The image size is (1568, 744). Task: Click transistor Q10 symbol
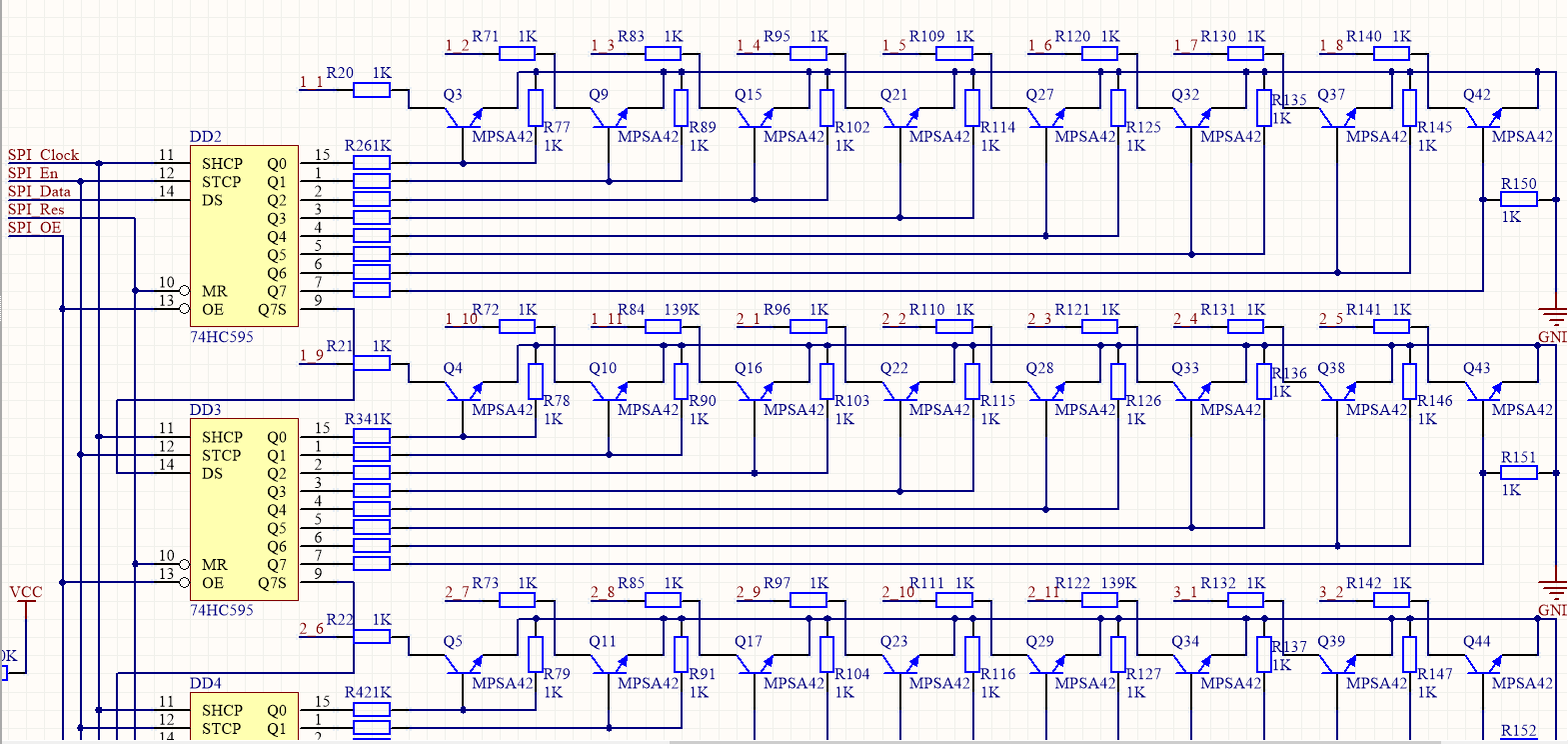click(x=611, y=391)
